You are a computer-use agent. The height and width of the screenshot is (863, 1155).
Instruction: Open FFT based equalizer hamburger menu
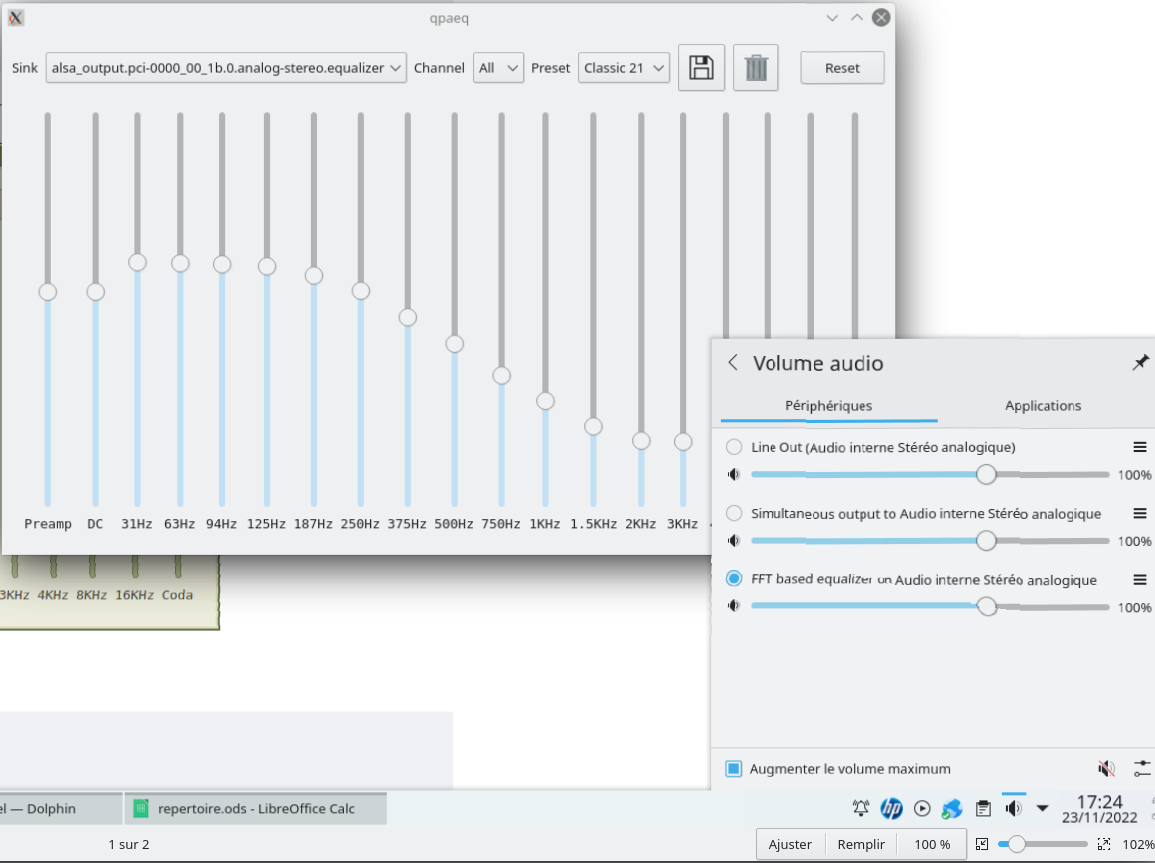(x=1140, y=580)
